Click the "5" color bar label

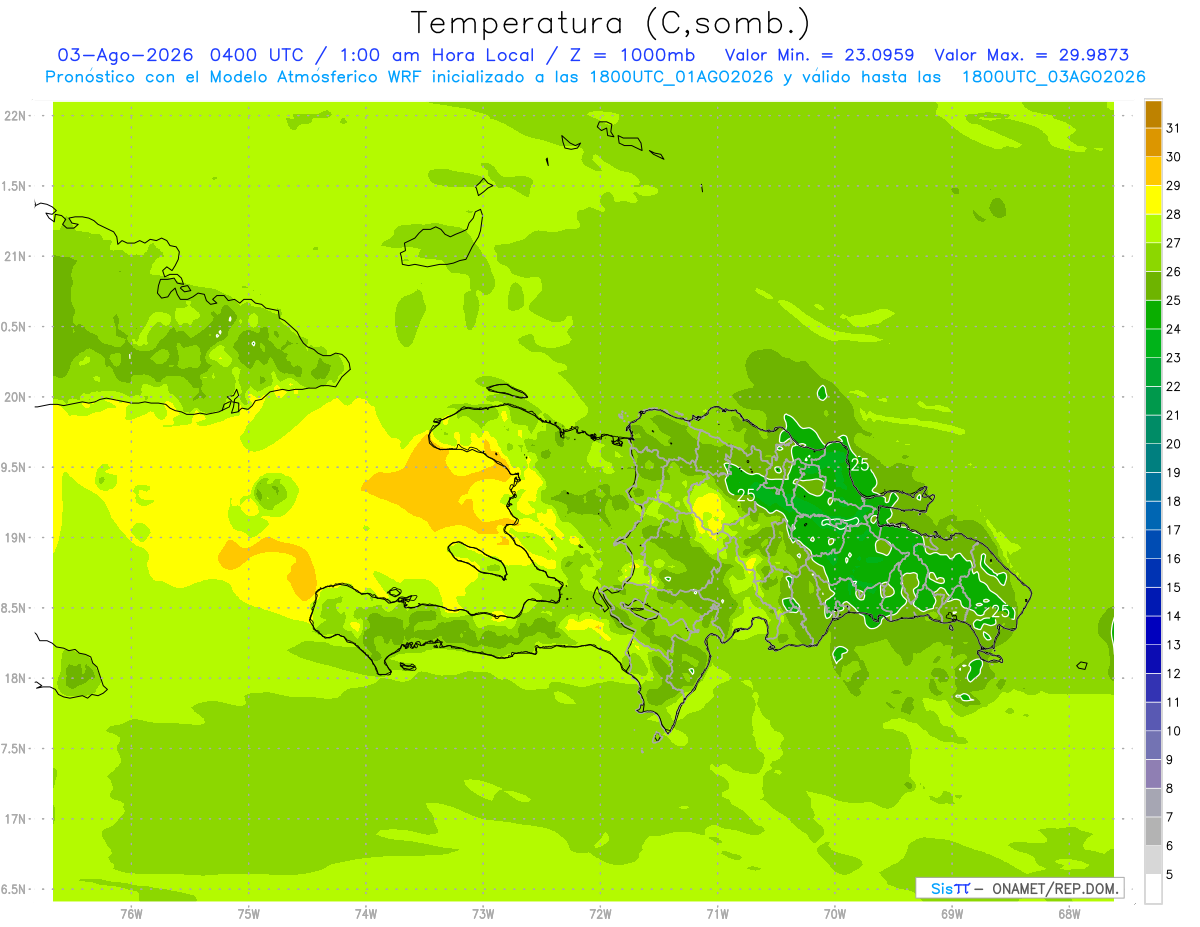click(x=1170, y=874)
